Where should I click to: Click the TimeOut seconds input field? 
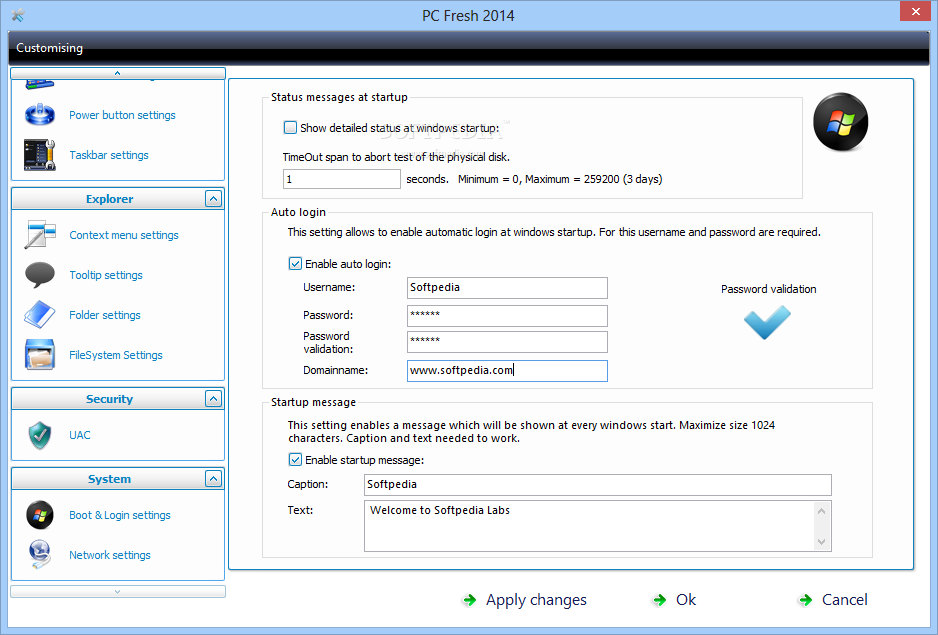click(x=342, y=179)
